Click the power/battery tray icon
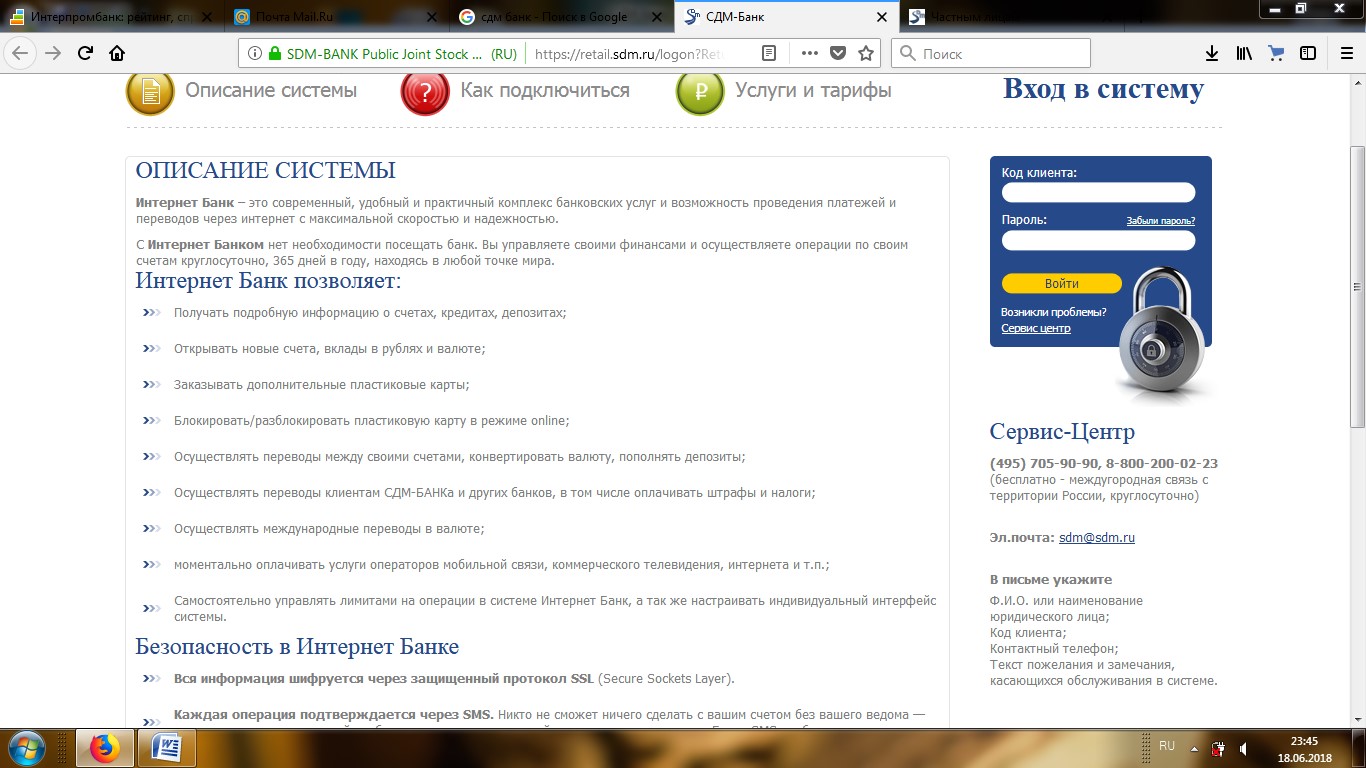 click(1219, 748)
